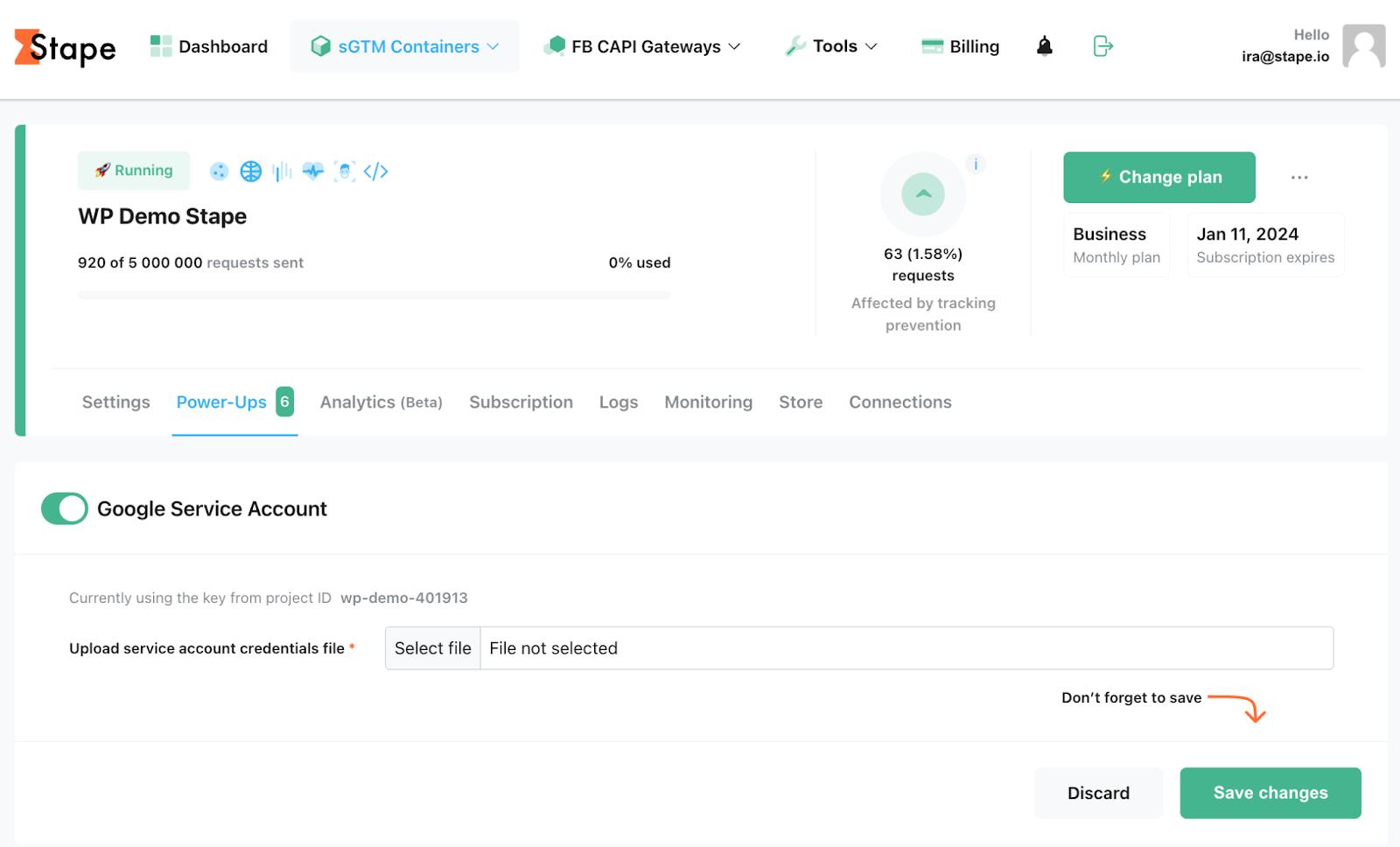Screen dimensions: 1400x847
Task: Click the Select file button
Action: click(433, 648)
